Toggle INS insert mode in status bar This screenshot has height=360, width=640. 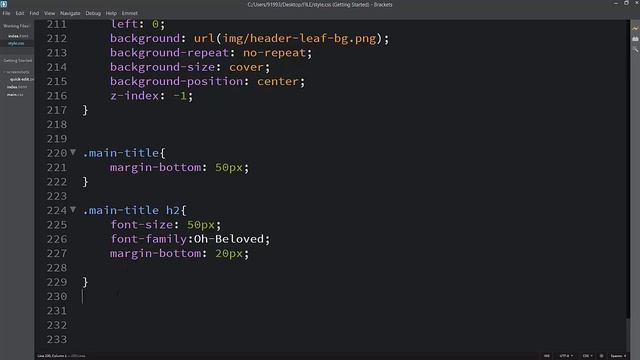pos(547,356)
